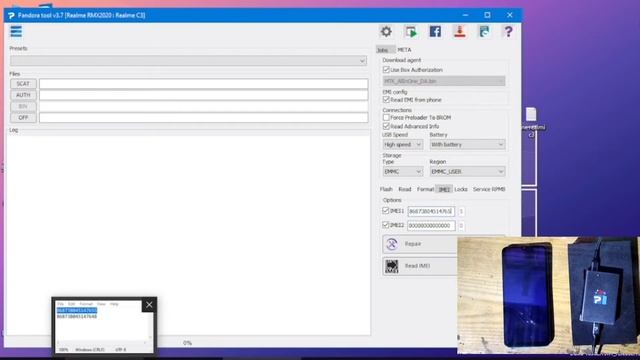The height and width of the screenshot is (360, 640).
Task: Open the Service RPMB tab
Action: pos(489,189)
